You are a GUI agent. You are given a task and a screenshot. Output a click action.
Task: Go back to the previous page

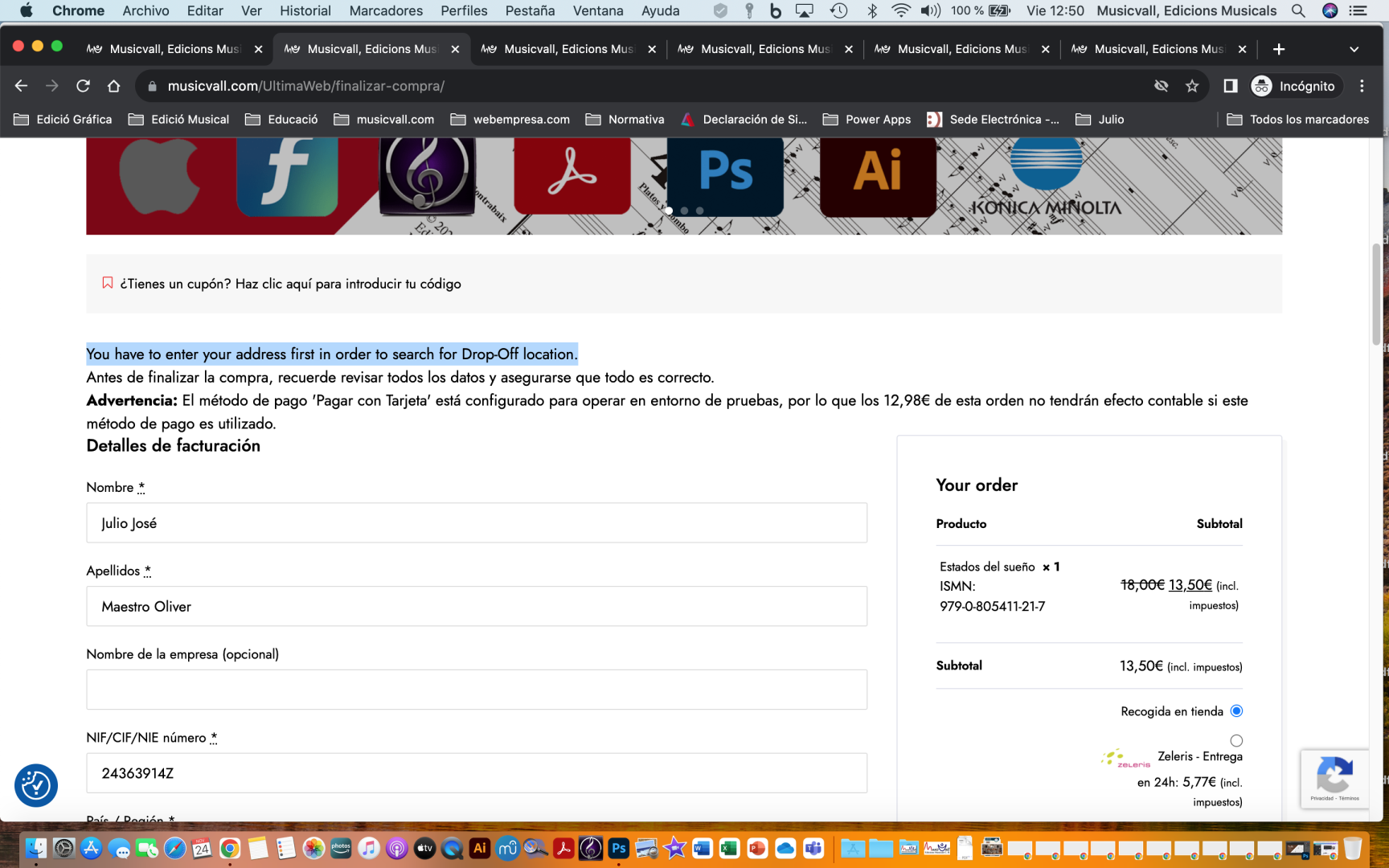(22, 86)
